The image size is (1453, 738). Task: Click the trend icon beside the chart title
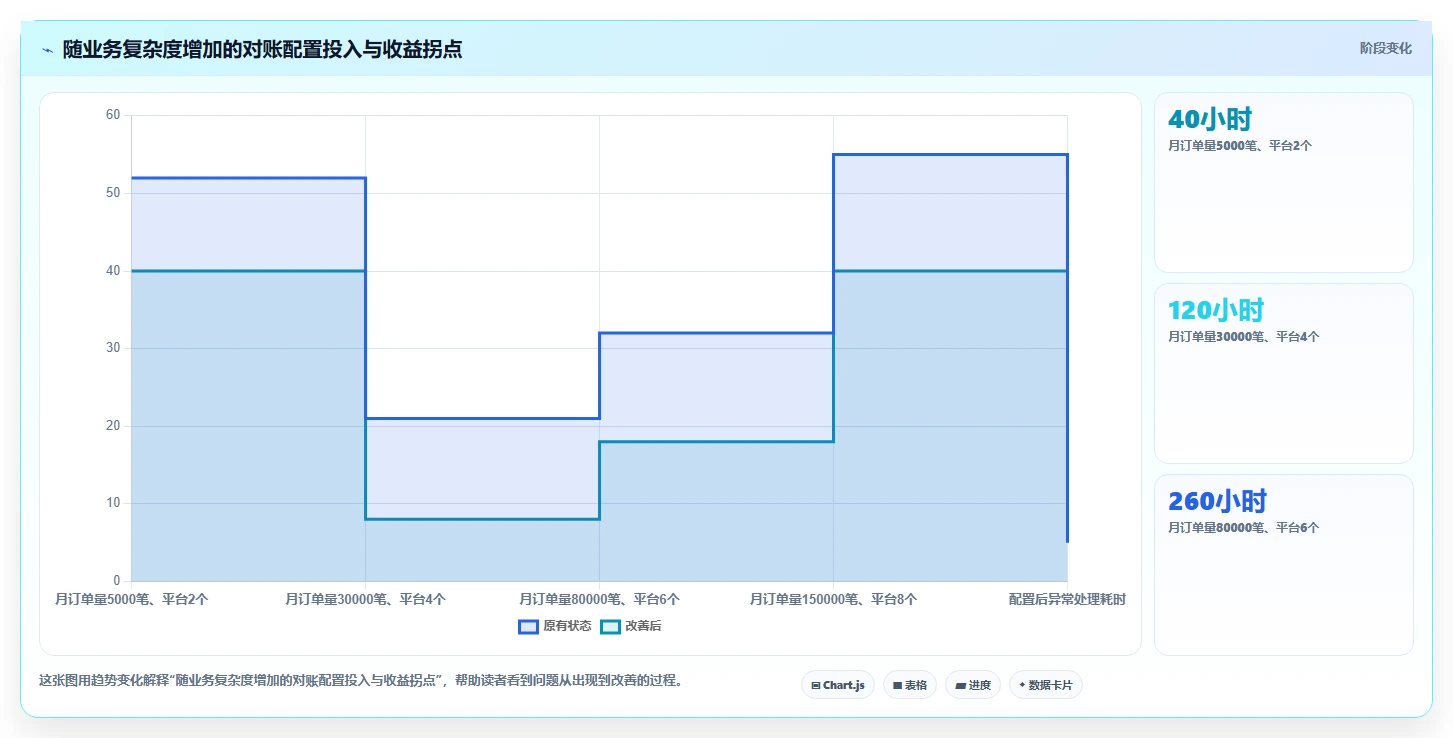47,50
